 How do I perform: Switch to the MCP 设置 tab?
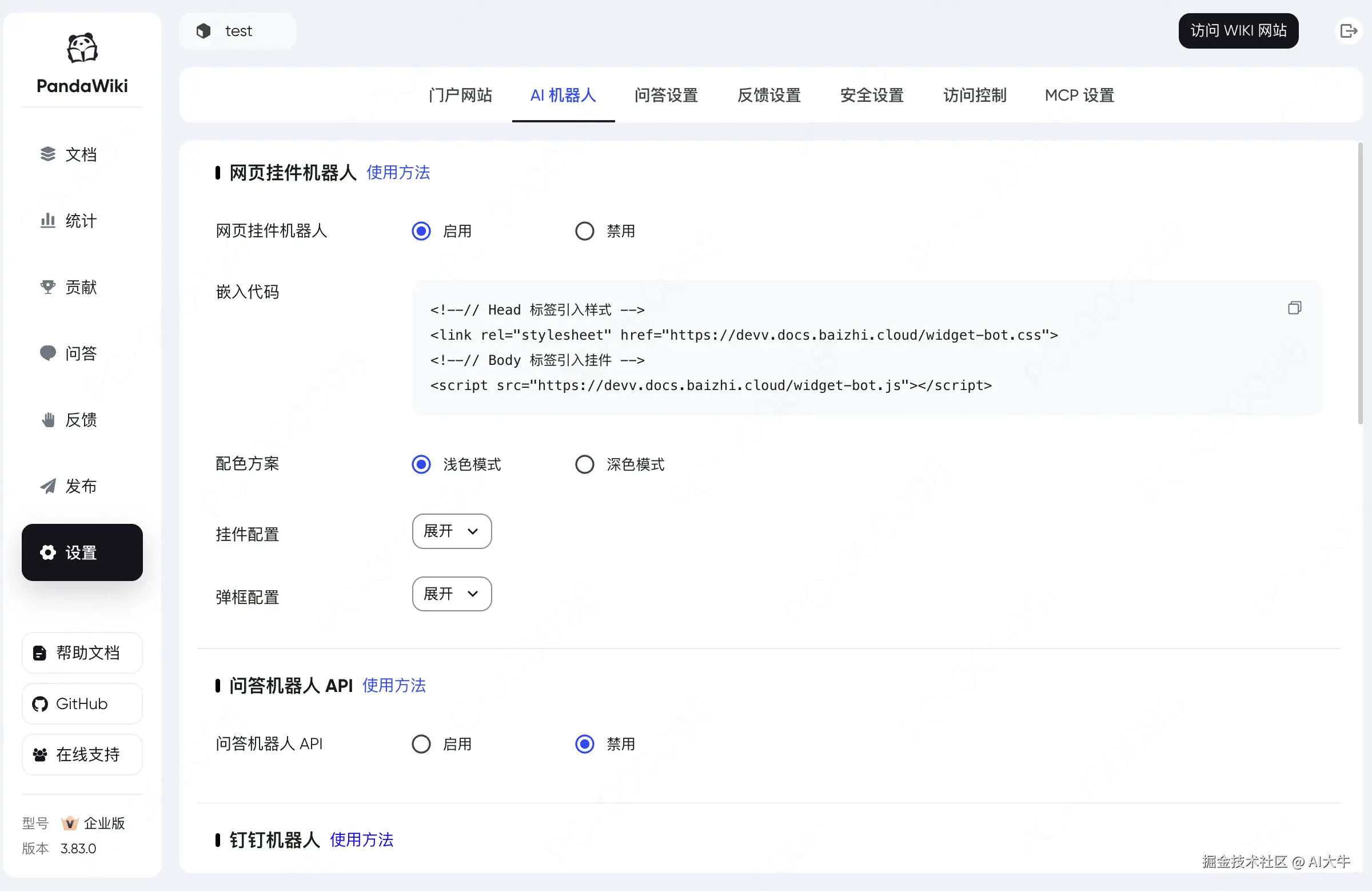tap(1079, 95)
